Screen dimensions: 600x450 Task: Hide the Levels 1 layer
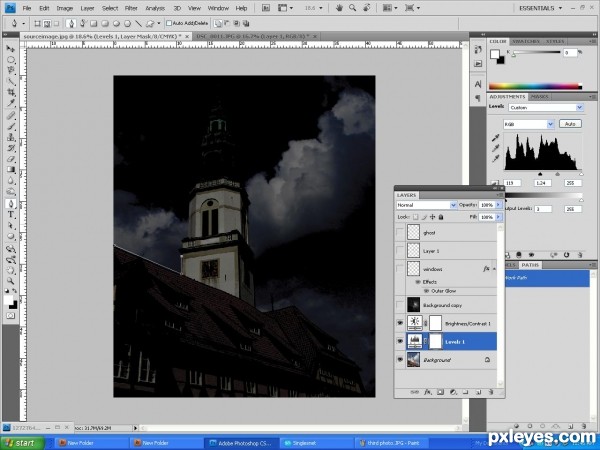[x=400, y=341]
